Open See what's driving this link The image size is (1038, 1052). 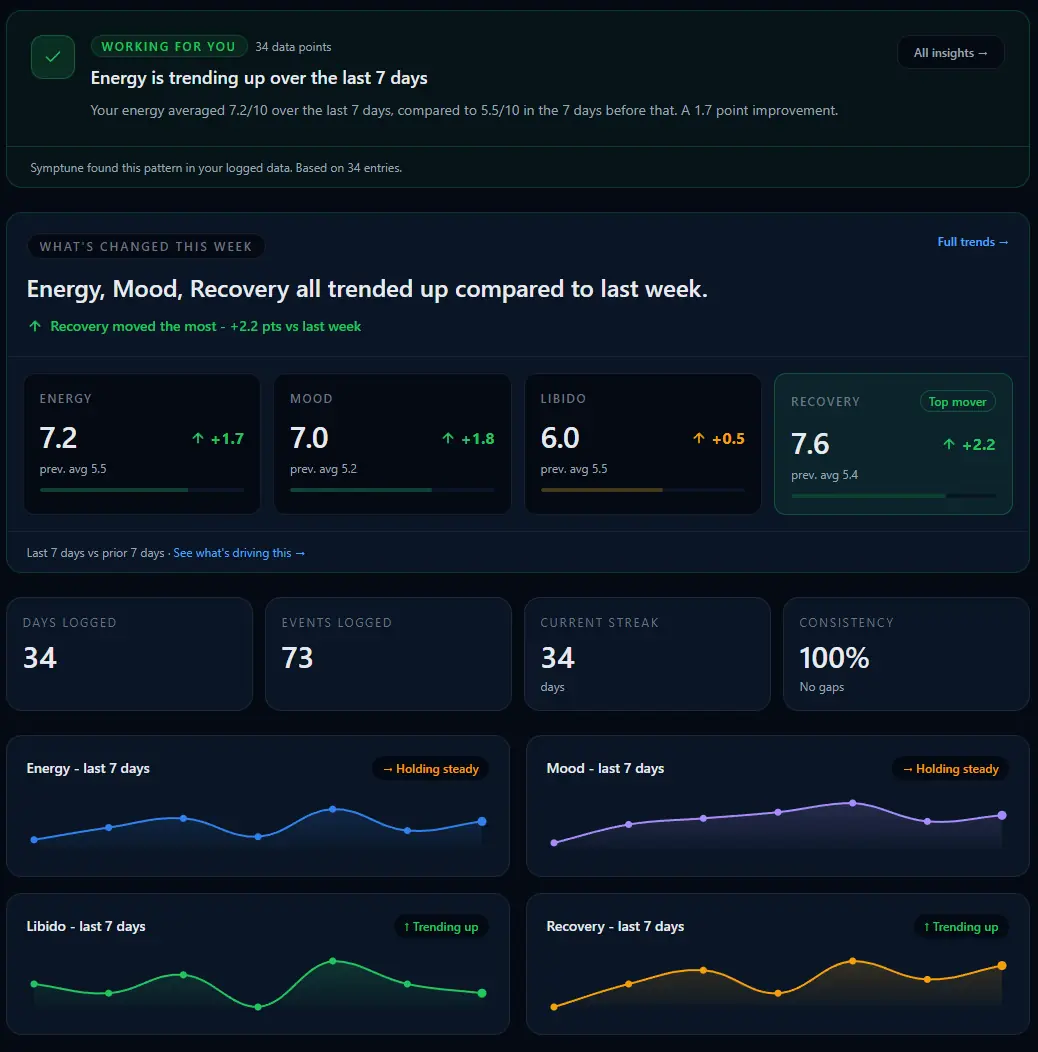click(239, 553)
